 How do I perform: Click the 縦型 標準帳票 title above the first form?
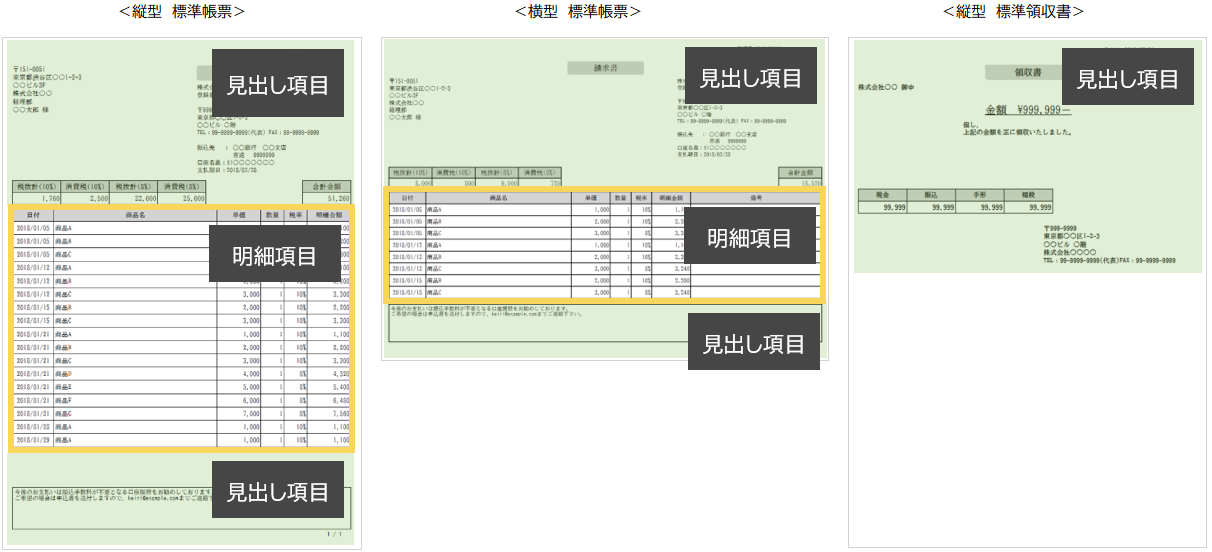[181, 12]
